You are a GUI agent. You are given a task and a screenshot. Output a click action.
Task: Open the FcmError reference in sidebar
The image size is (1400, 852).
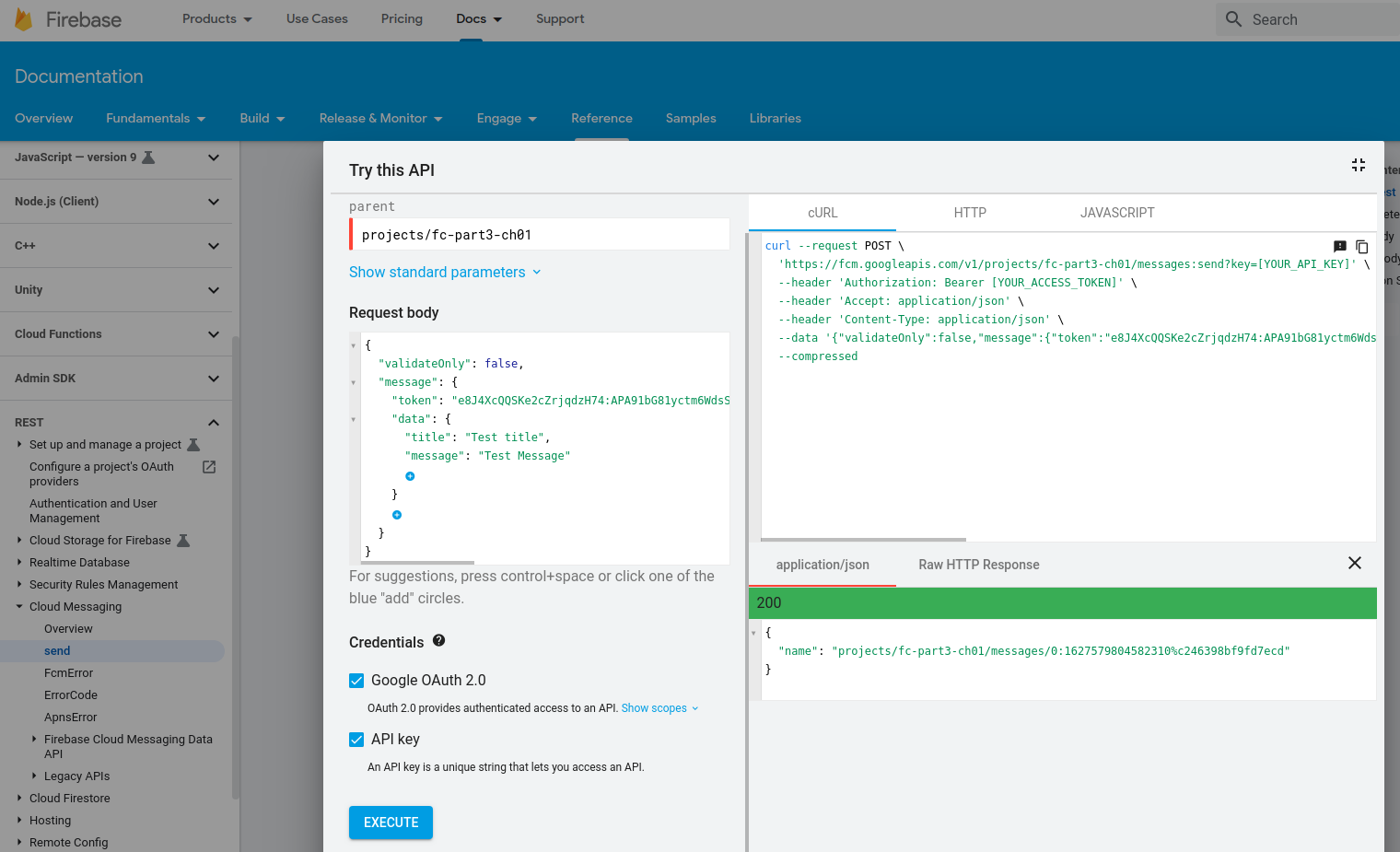tap(68, 673)
